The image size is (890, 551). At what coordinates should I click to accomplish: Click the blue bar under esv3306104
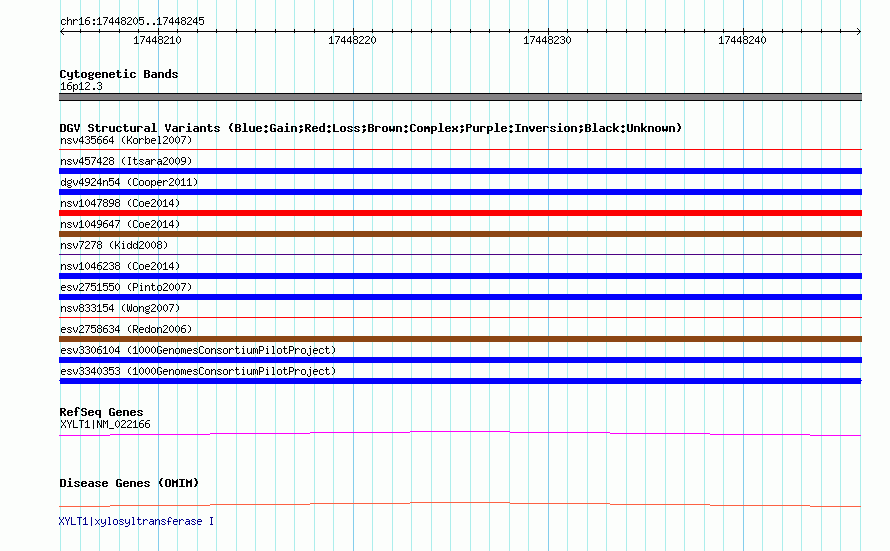460,360
